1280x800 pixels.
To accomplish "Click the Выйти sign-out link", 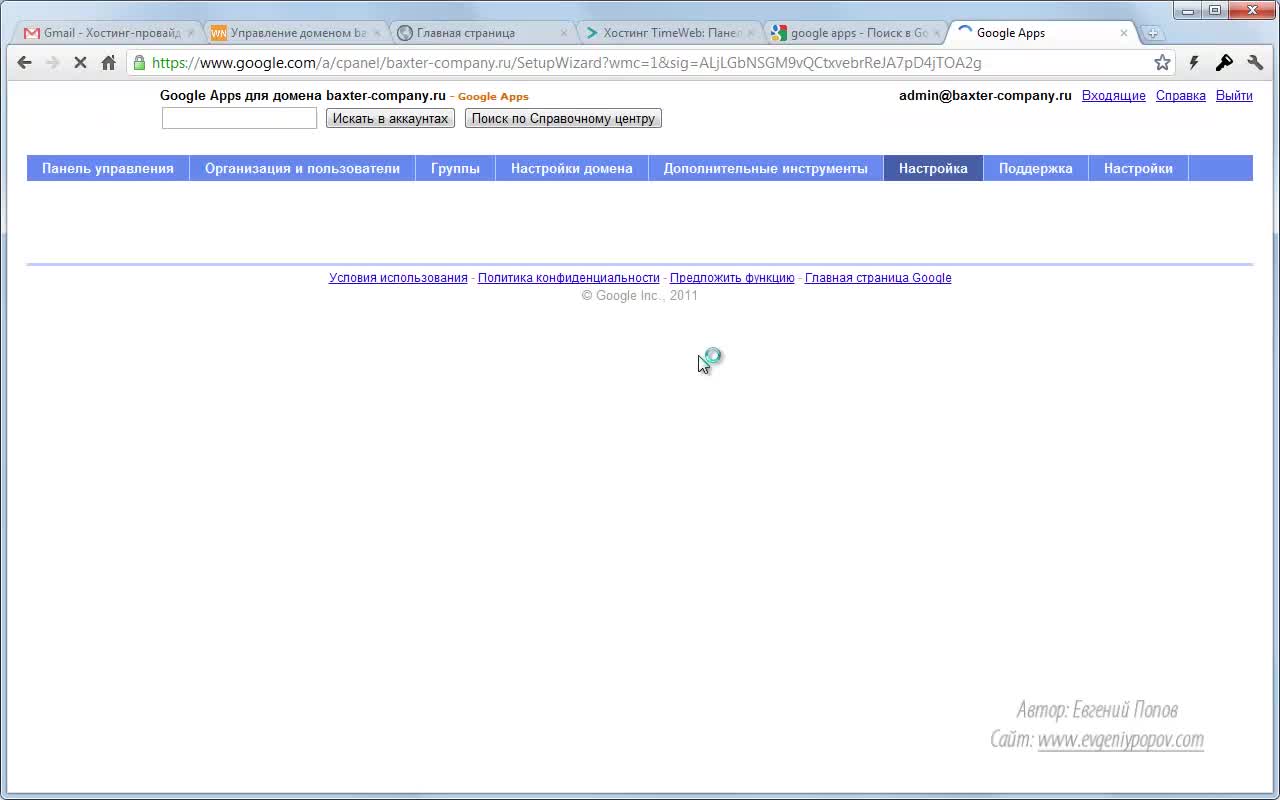I will tap(1234, 96).
